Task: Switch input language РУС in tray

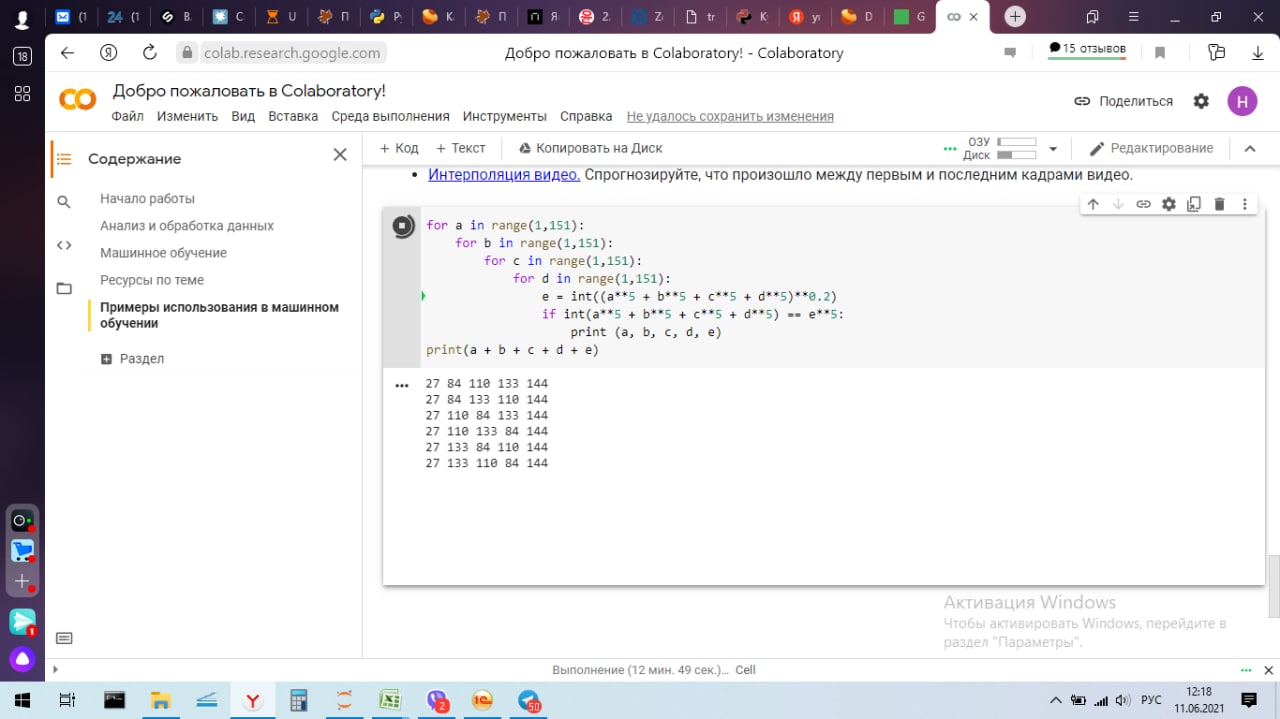Action: 1151,700
